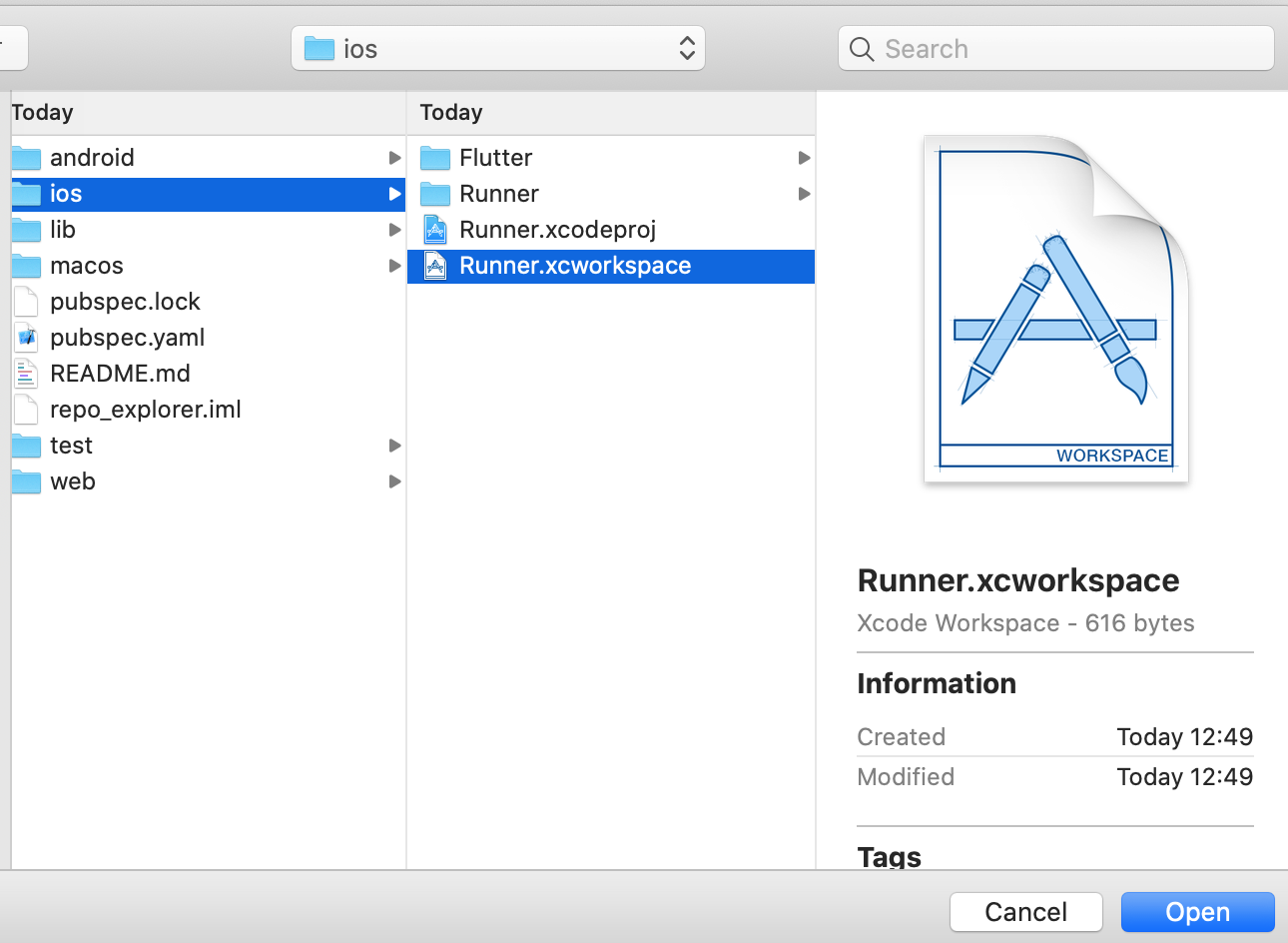Click the ios row disclosure arrow
The width and height of the screenshot is (1288, 943).
coord(395,194)
